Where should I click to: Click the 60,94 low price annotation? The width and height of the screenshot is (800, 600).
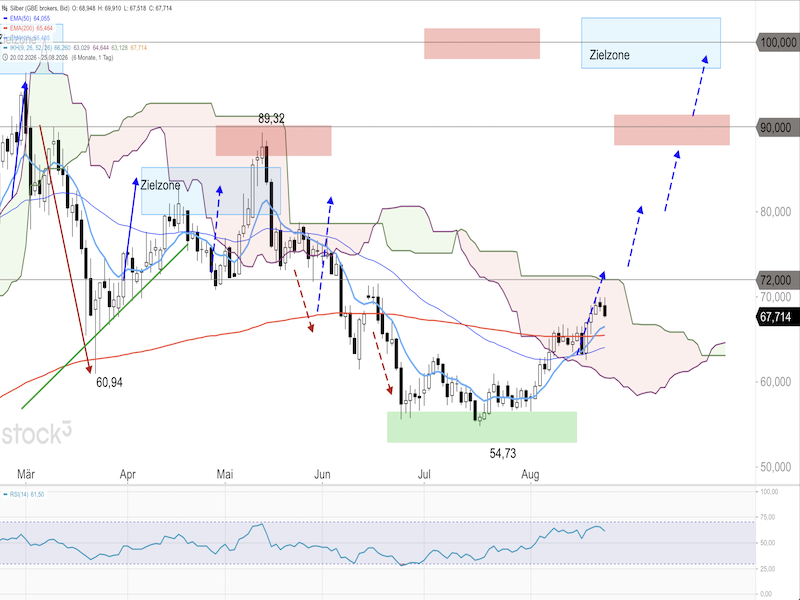click(109, 382)
